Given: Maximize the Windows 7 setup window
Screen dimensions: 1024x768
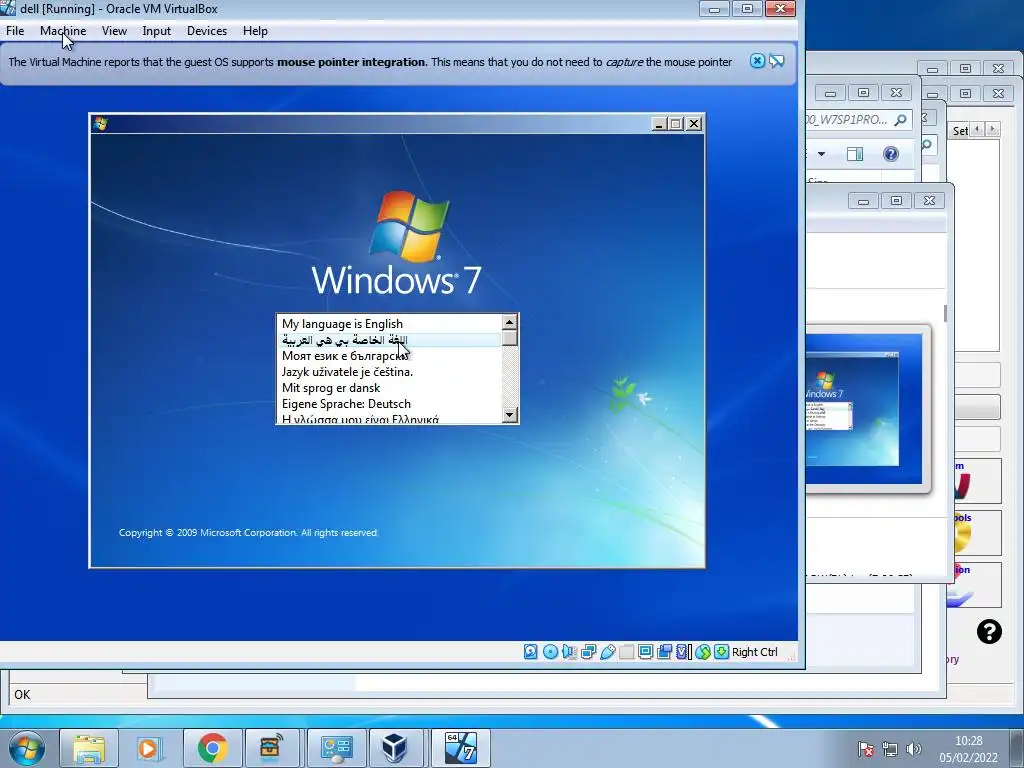Looking at the screenshot, I should (677, 123).
